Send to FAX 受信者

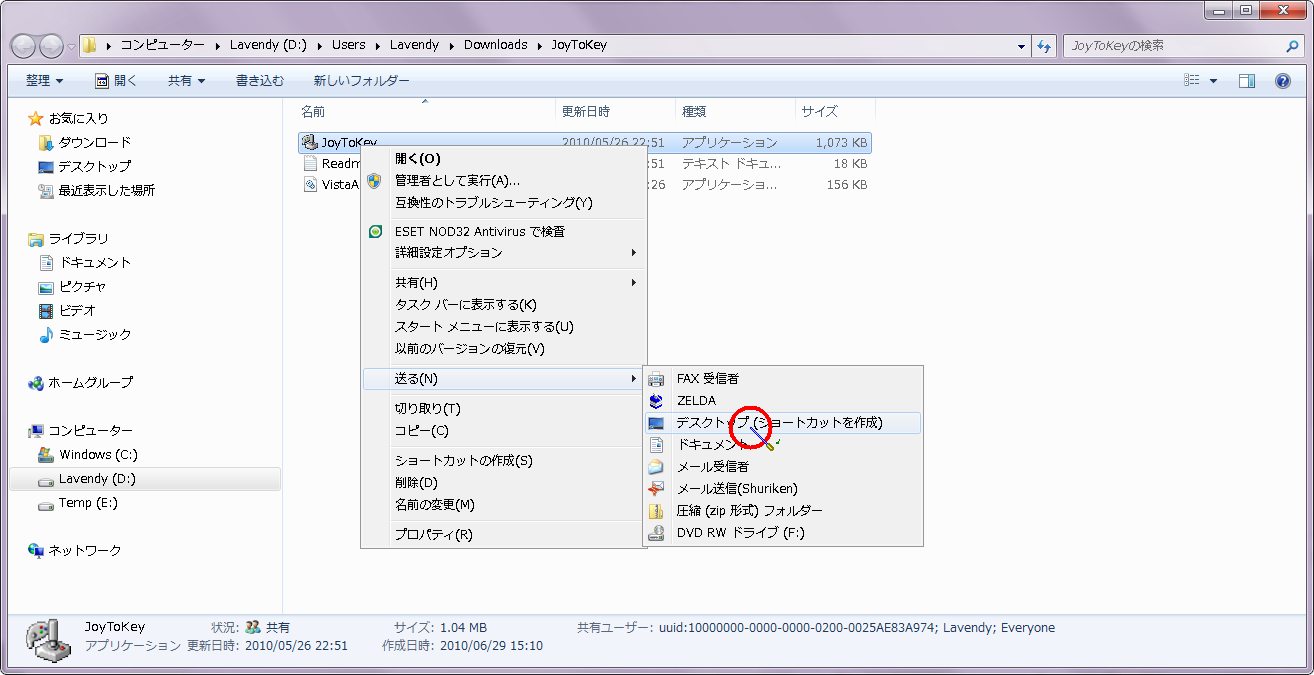pos(783,378)
